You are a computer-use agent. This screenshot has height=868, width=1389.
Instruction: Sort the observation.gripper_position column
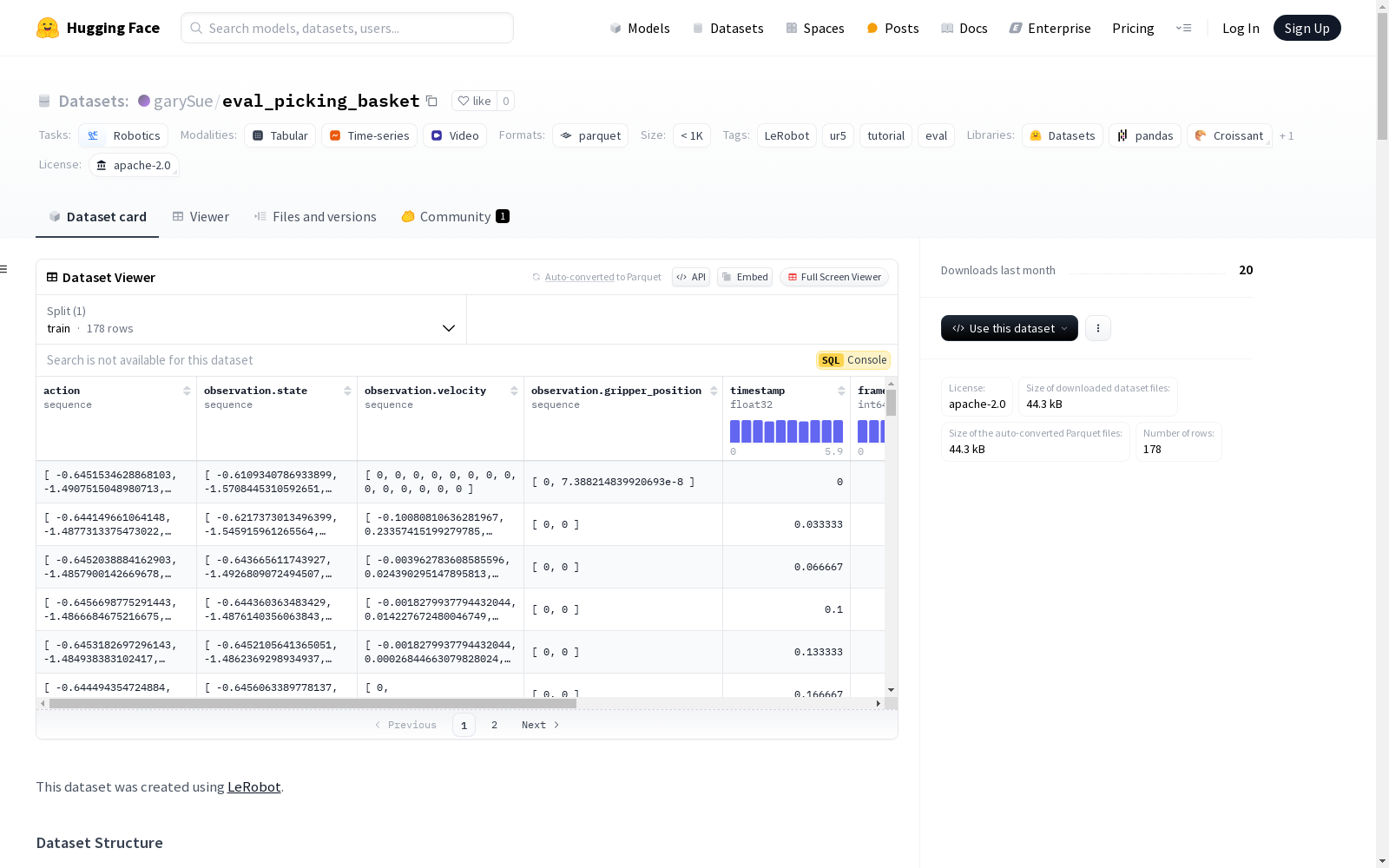tap(714, 391)
